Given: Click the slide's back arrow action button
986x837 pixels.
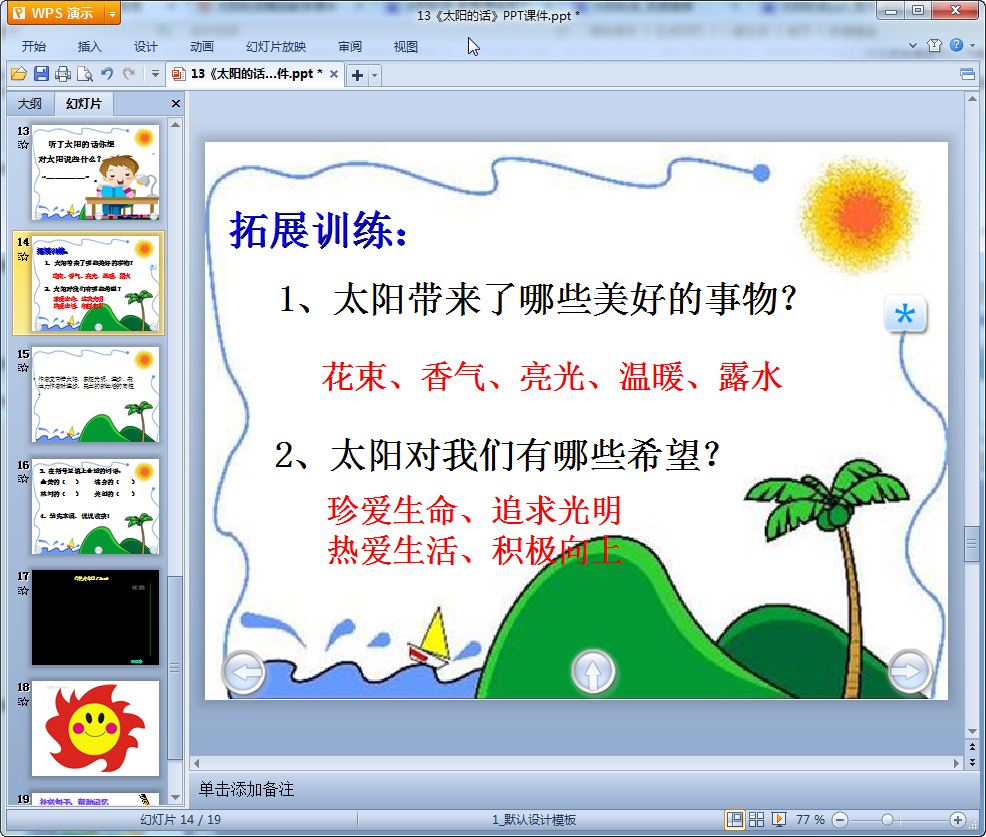Looking at the screenshot, I should (x=243, y=672).
